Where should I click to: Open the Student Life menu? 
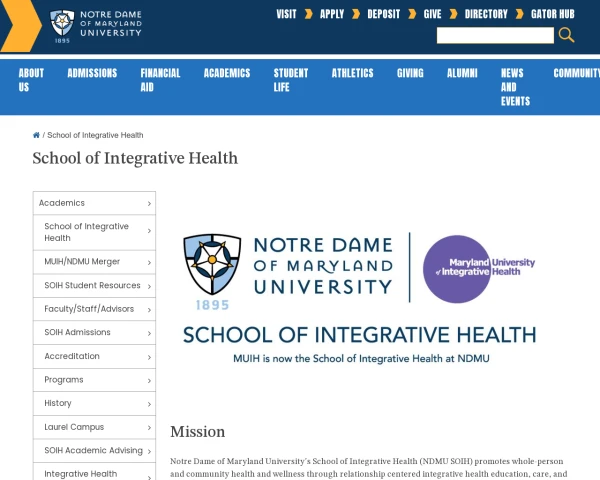pos(291,80)
